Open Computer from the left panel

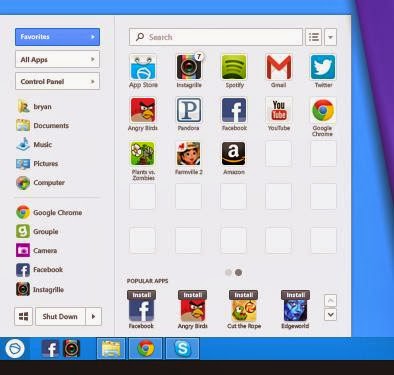(x=40, y=183)
